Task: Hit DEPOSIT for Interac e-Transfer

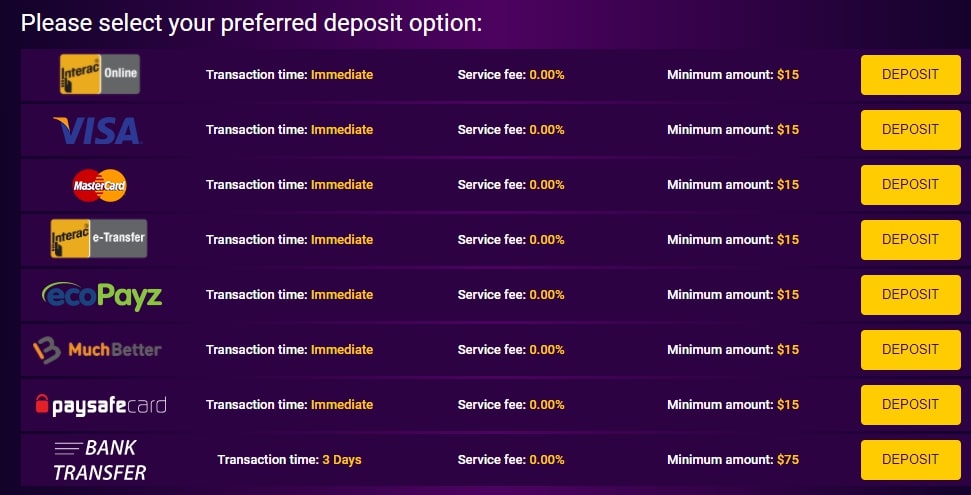Action: click(x=910, y=239)
